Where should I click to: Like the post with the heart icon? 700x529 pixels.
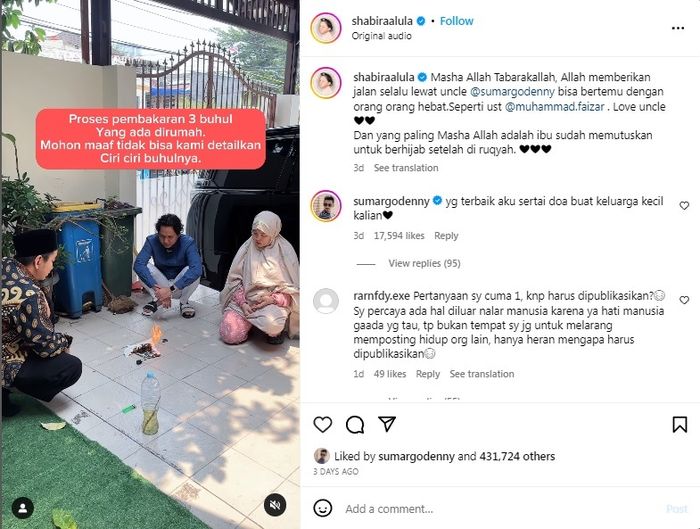point(322,424)
